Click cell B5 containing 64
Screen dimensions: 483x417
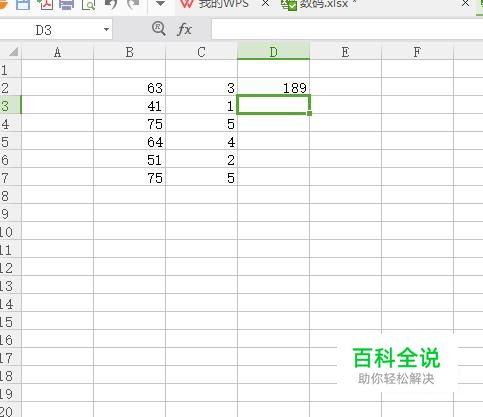click(129, 142)
